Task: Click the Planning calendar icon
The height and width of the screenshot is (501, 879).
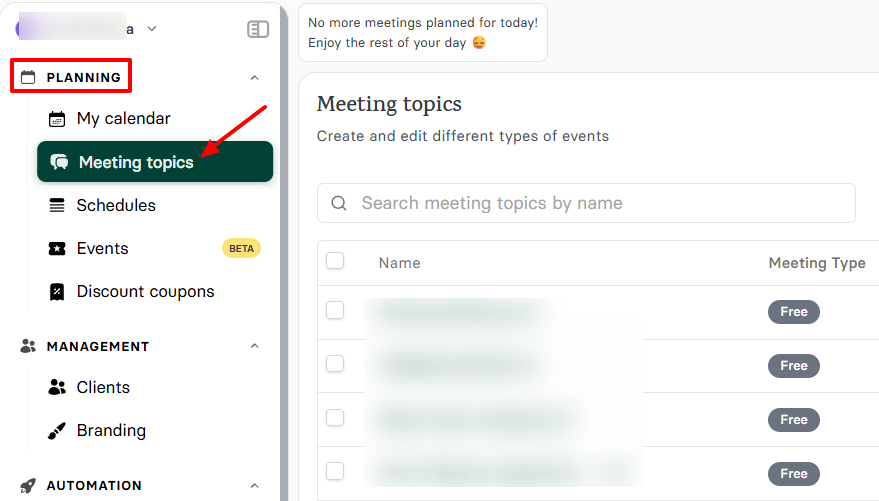Action: pos(28,77)
